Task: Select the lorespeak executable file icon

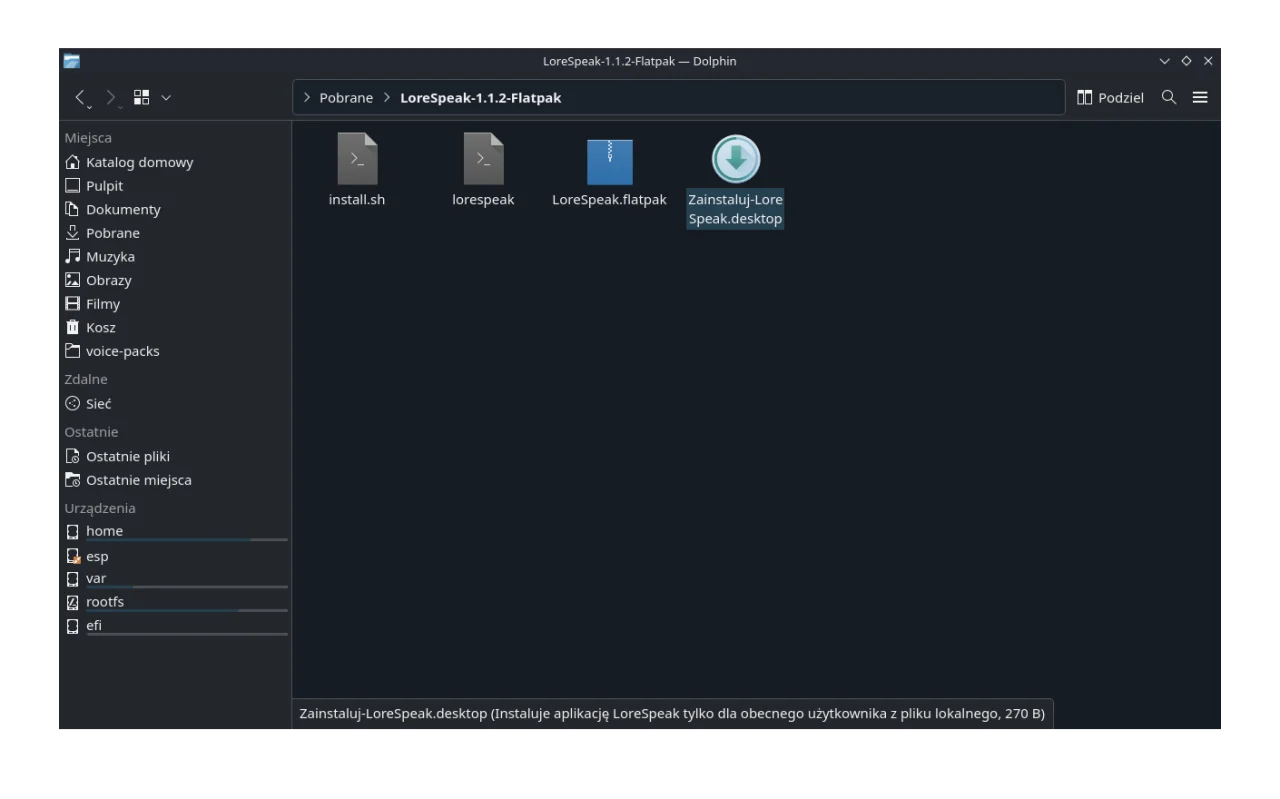Action: tap(483, 158)
